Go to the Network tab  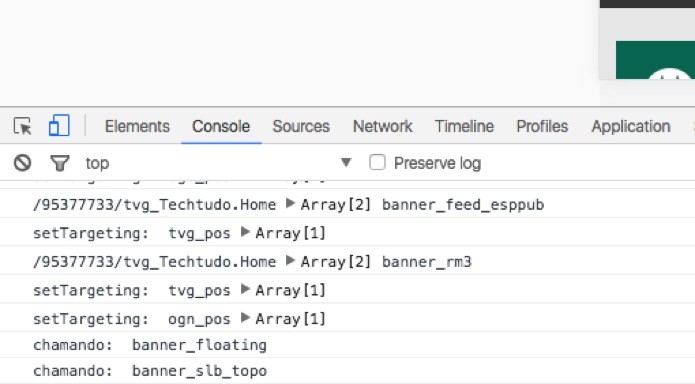click(383, 126)
